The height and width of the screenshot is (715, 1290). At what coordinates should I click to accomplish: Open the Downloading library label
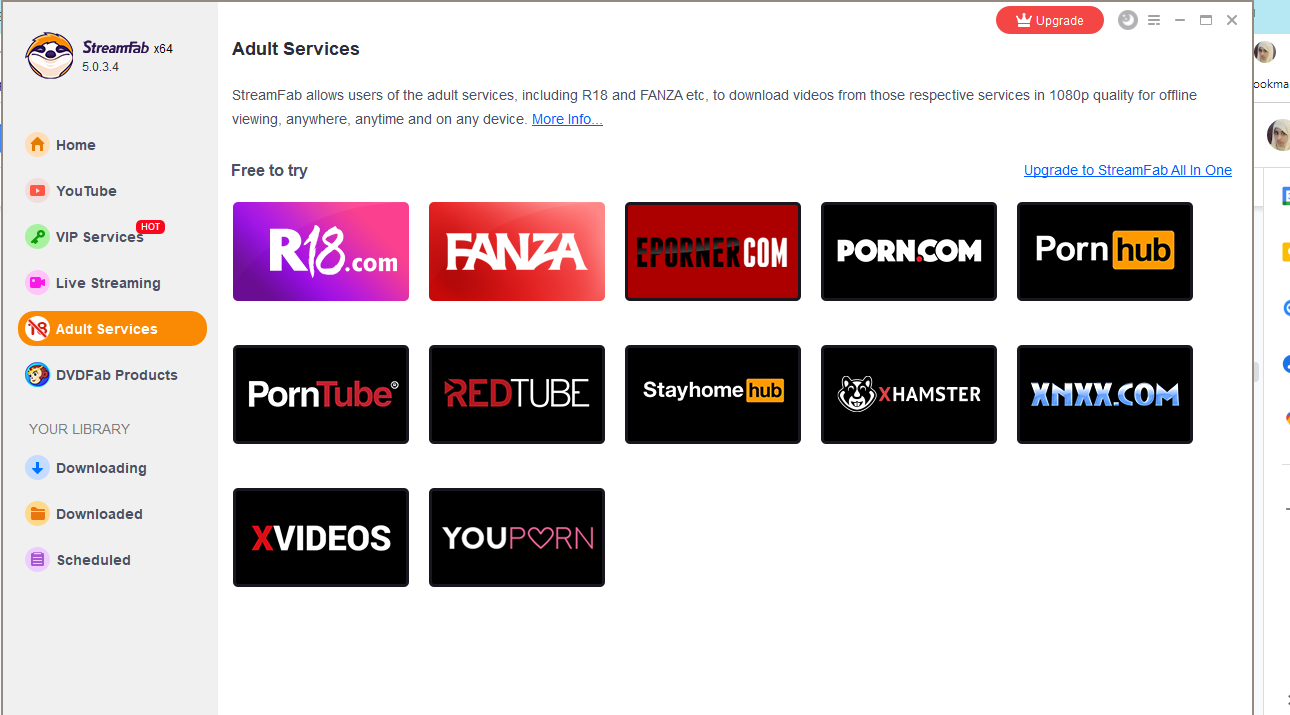(101, 468)
